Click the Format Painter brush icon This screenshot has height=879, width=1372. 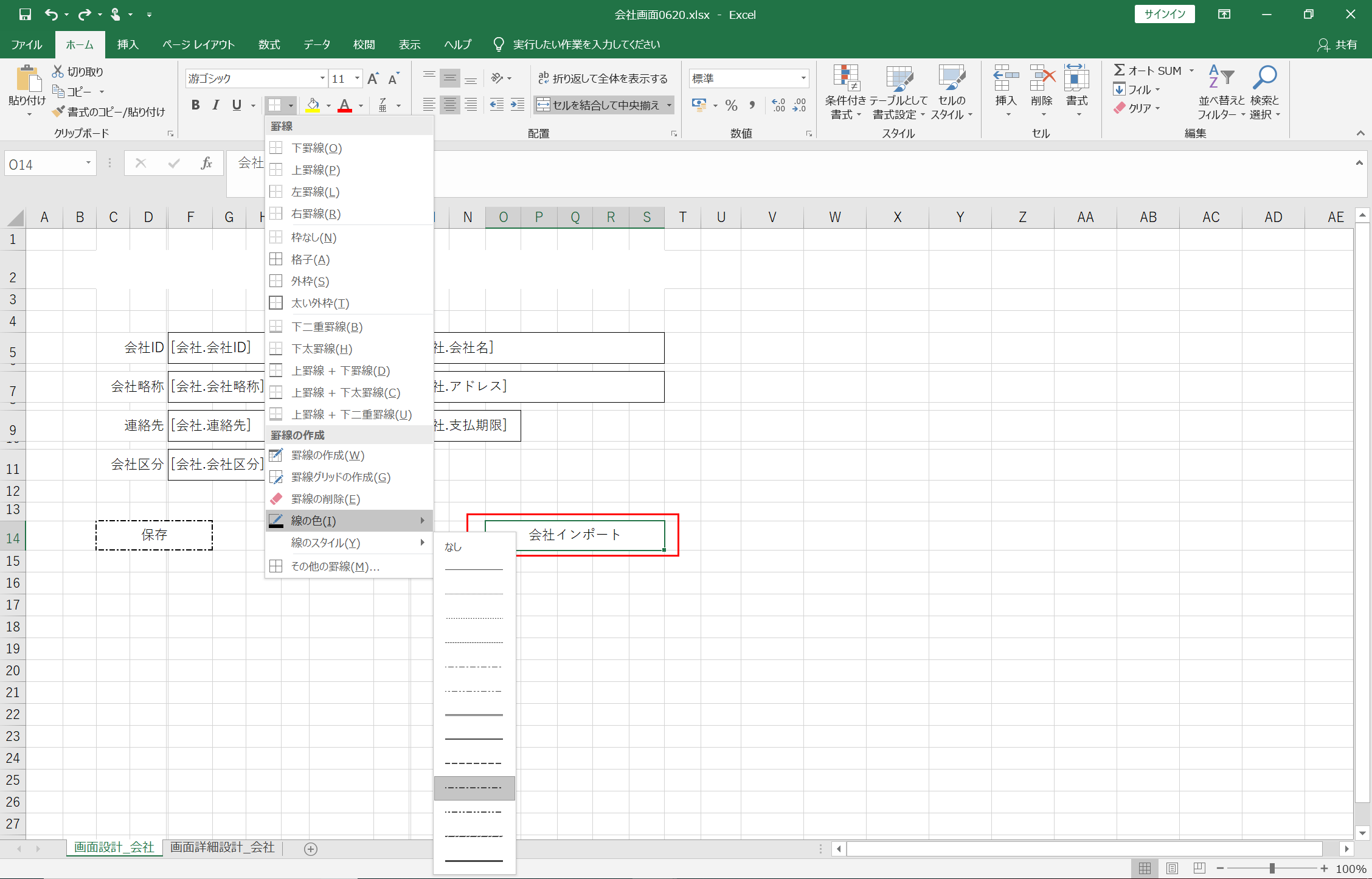point(59,112)
